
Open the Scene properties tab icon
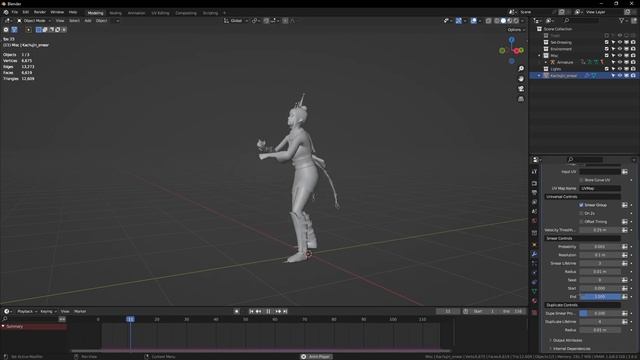[x=534, y=211]
